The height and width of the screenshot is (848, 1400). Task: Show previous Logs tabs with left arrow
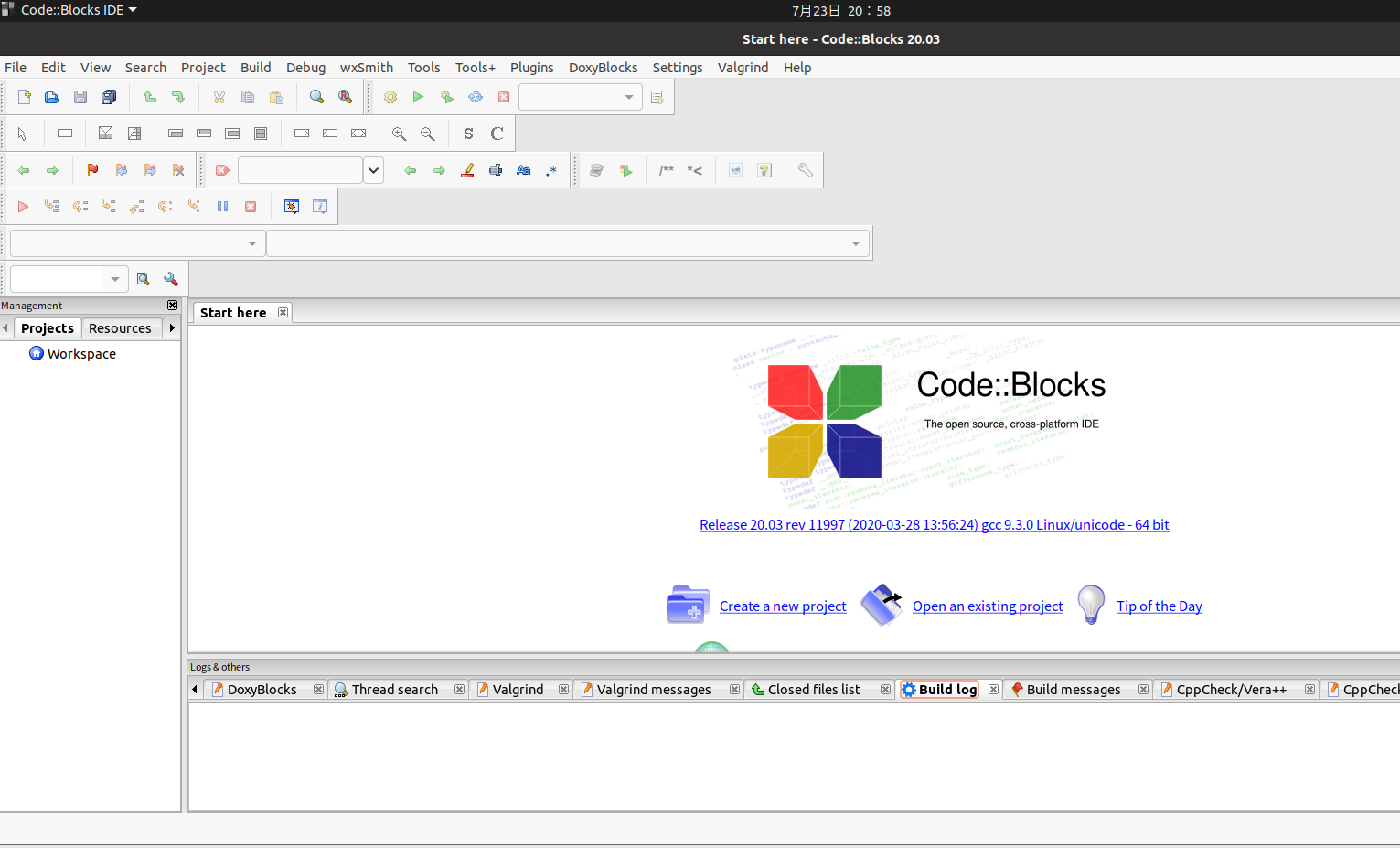(195, 690)
